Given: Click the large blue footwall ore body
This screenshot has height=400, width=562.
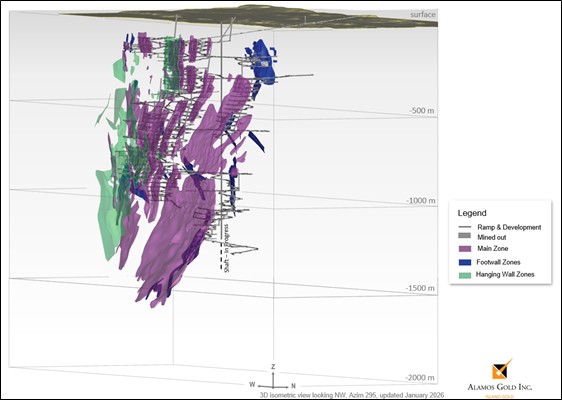Looking at the screenshot, I should pyautogui.click(x=263, y=63).
